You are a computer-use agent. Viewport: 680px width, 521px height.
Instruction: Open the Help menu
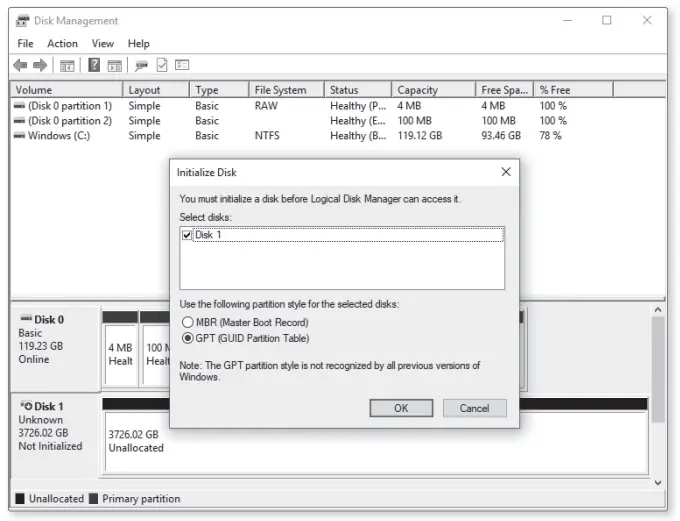tap(138, 43)
